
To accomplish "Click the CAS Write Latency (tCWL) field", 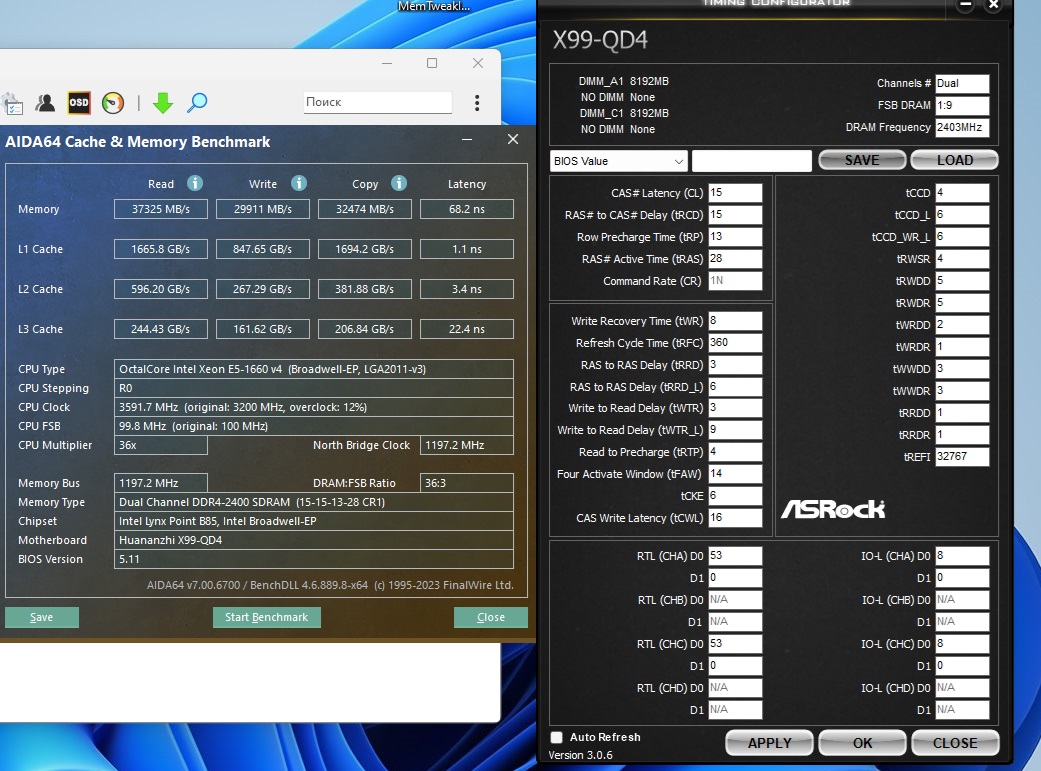I will 735,517.
